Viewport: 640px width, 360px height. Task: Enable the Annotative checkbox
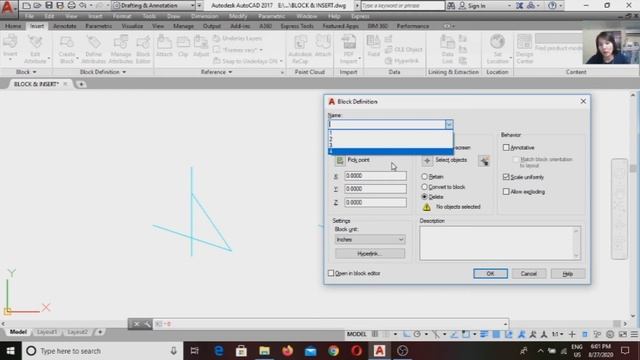[x=506, y=147]
